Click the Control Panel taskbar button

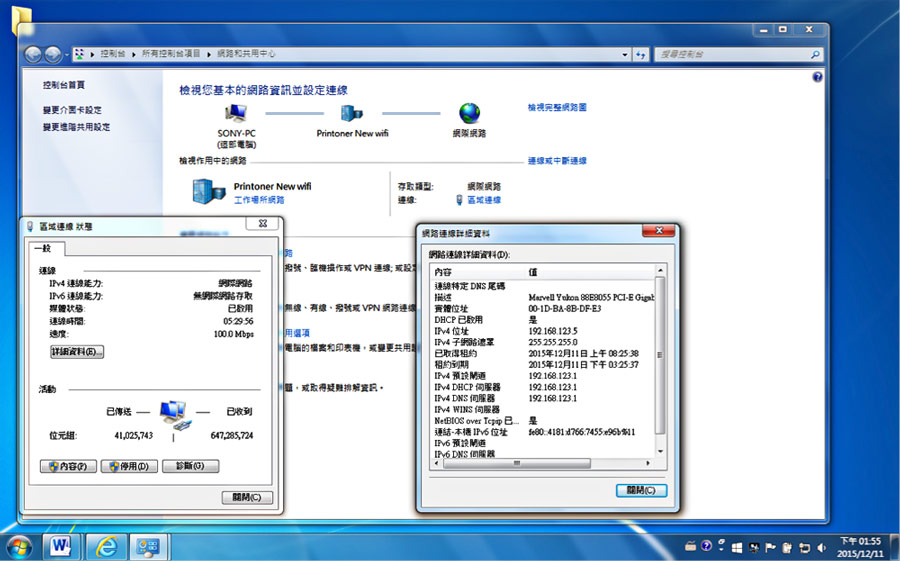(148, 547)
